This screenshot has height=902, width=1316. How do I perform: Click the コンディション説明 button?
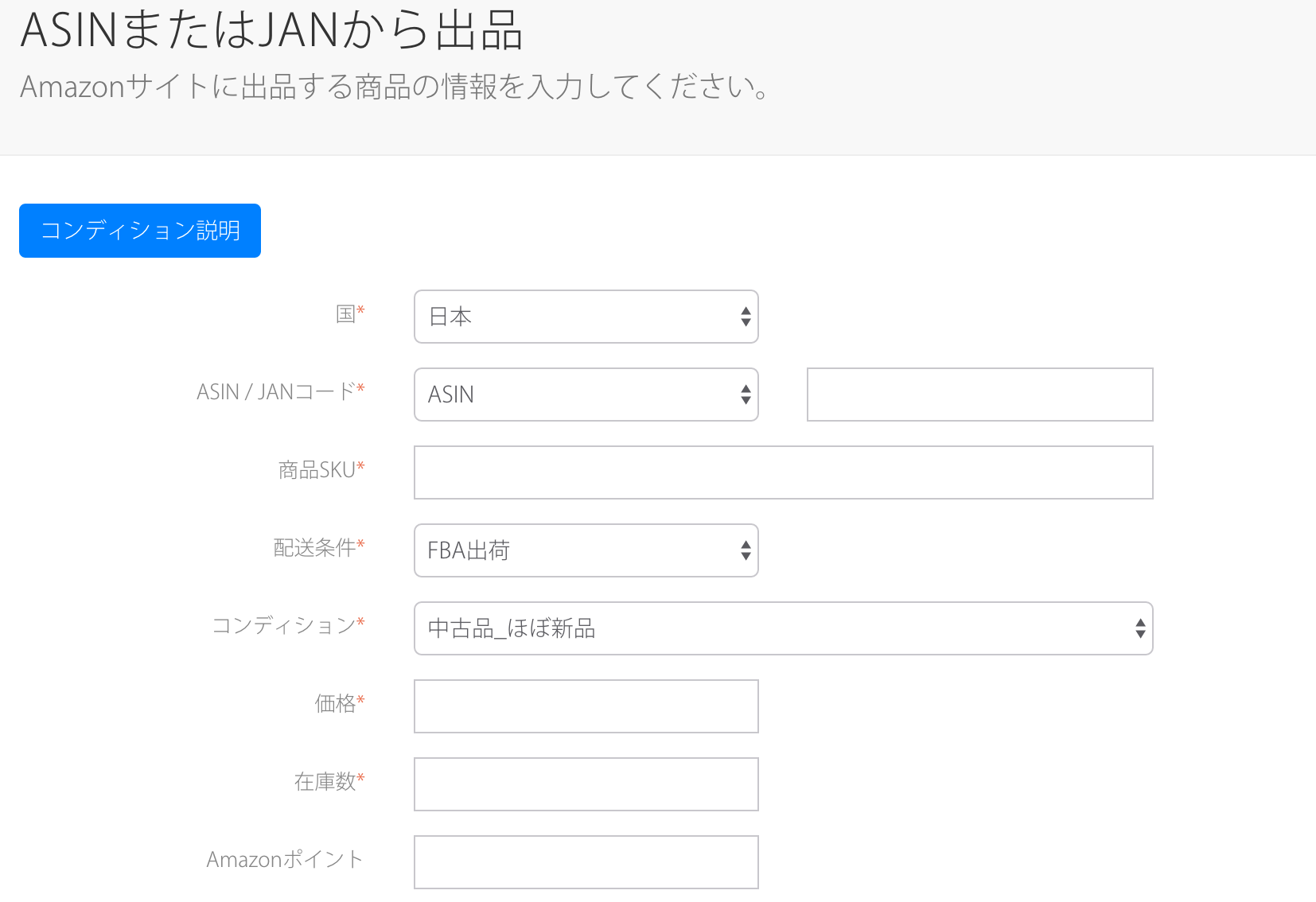click(140, 231)
